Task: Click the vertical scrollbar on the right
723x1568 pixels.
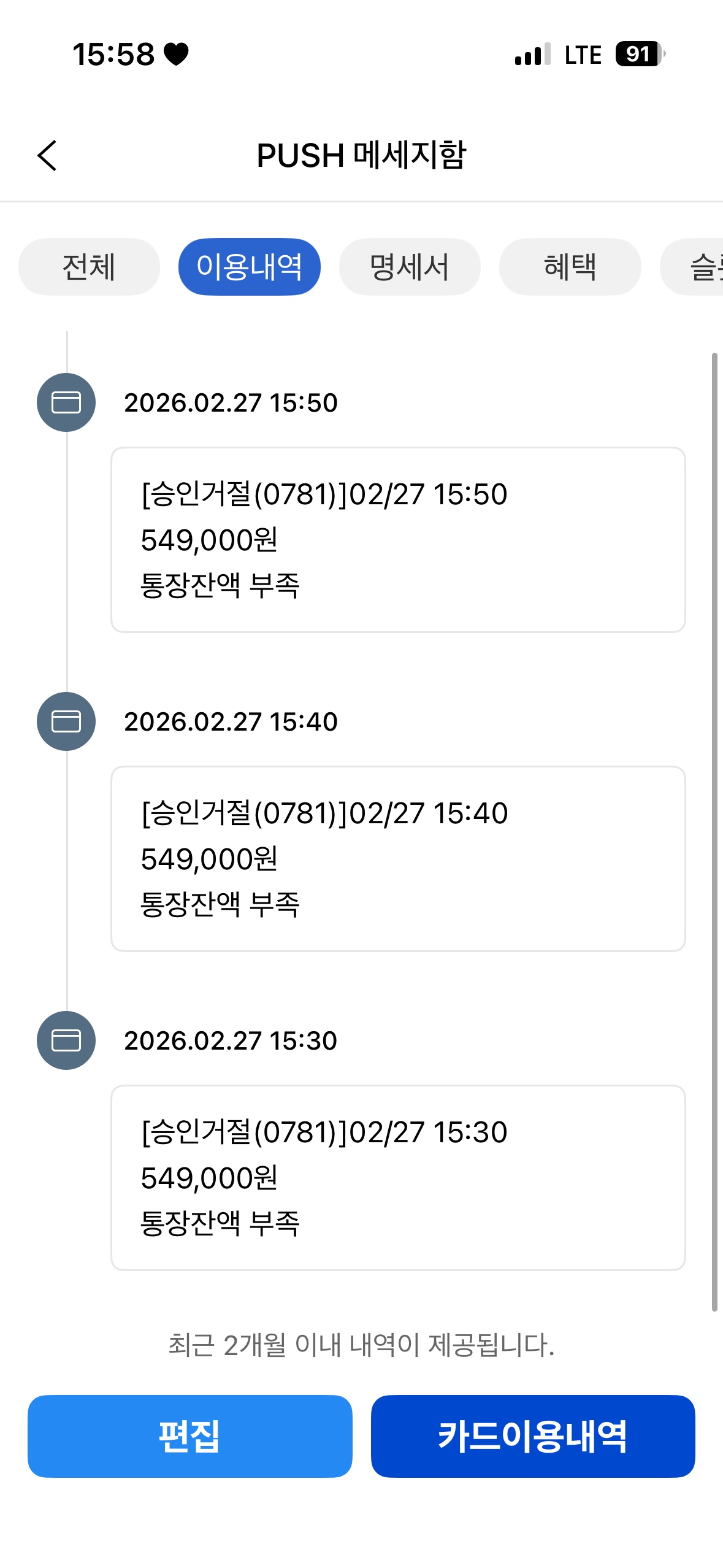Action: pyautogui.click(x=714, y=828)
